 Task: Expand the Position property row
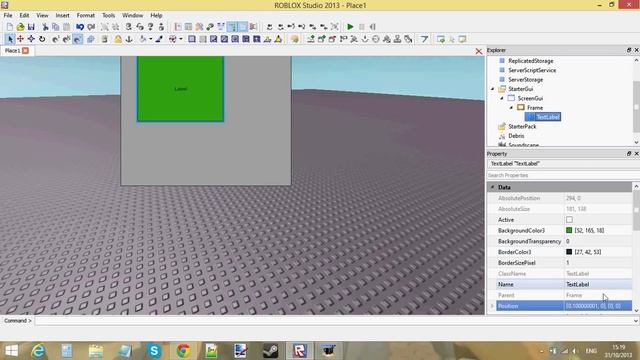[x=492, y=306]
